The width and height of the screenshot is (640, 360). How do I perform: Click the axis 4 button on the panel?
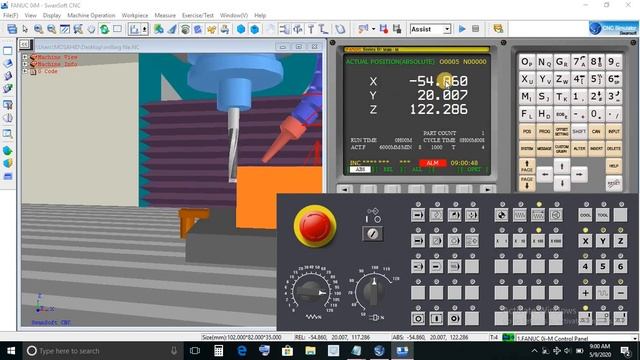click(x=585, y=267)
